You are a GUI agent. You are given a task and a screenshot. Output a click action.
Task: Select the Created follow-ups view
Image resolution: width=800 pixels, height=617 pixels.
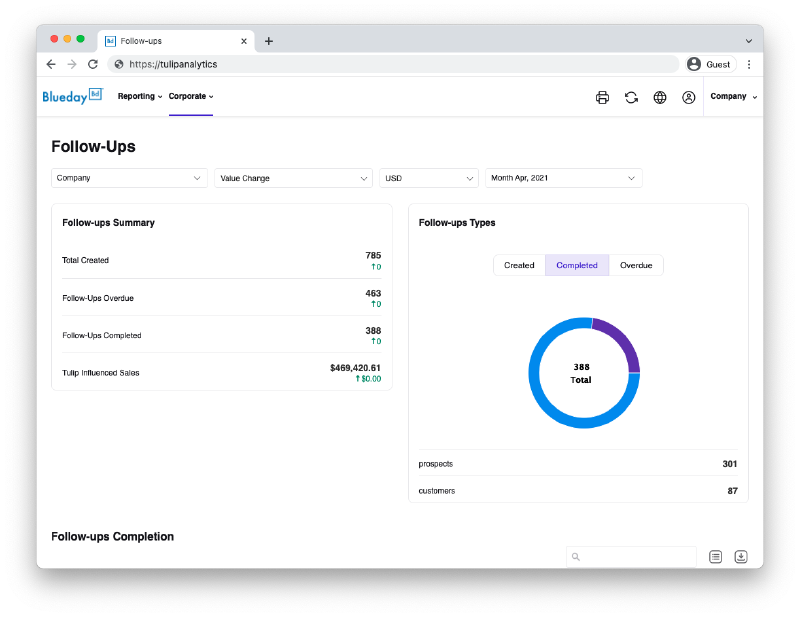tap(519, 265)
